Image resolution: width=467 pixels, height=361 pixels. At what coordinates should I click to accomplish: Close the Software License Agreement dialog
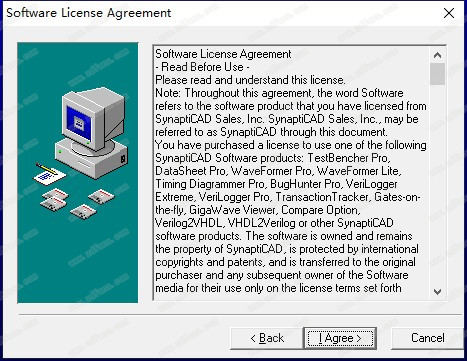tap(449, 13)
